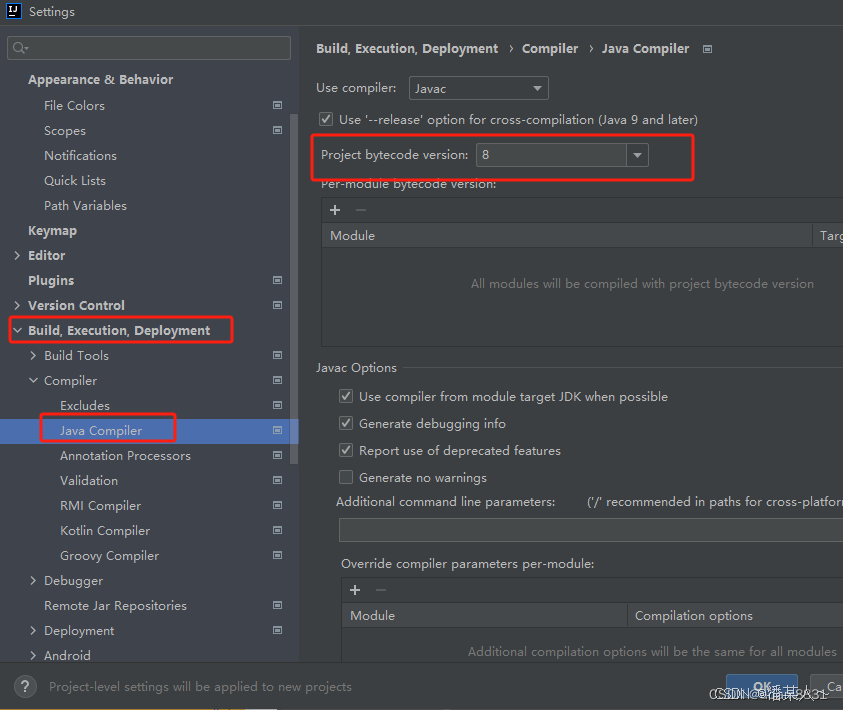Click project-level icon next to Compiler

click(x=277, y=380)
